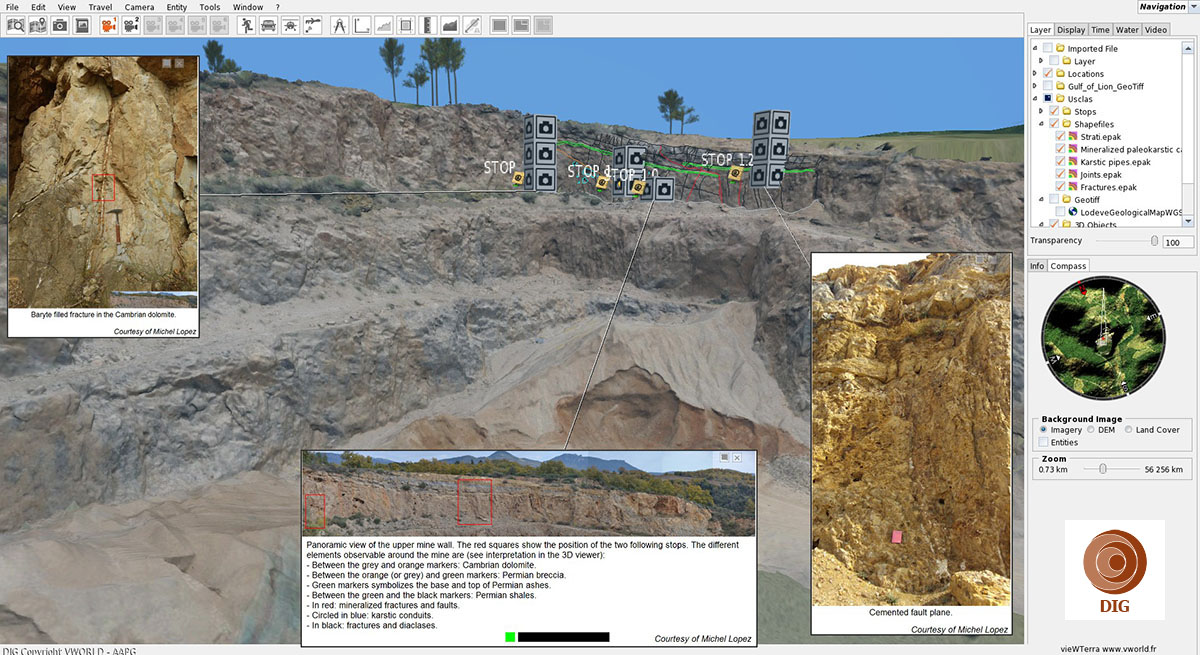Enable the LodeveGeologicalMap layer checkbox
This screenshot has height=655, width=1200.
tap(1060, 212)
